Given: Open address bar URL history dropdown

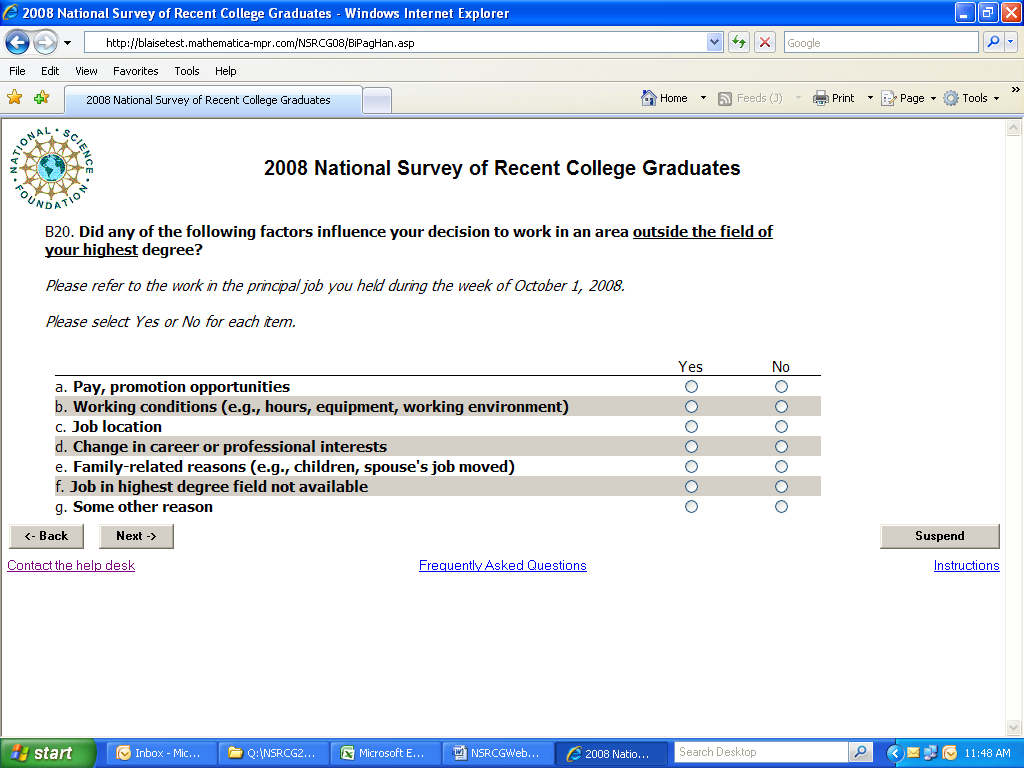Looking at the screenshot, I should coord(714,42).
